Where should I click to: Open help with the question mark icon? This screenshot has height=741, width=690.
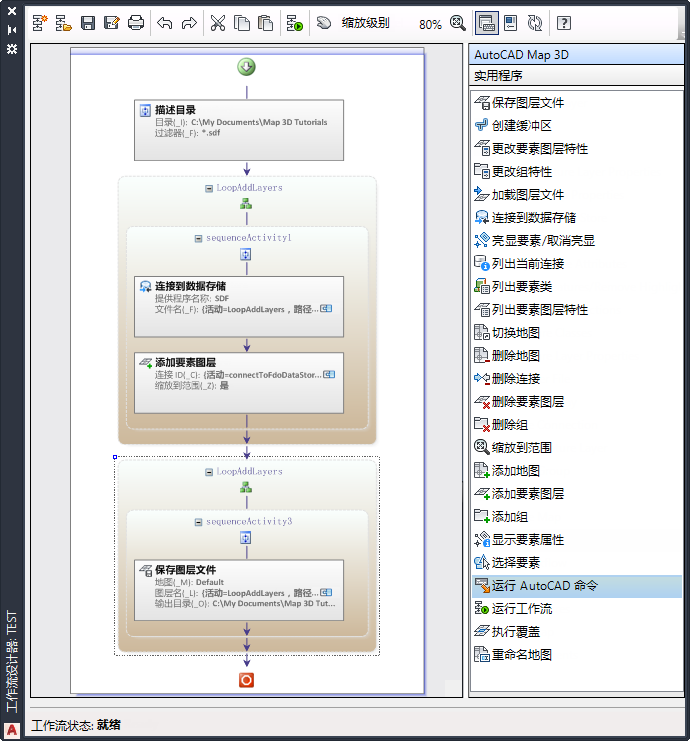pyautogui.click(x=564, y=23)
